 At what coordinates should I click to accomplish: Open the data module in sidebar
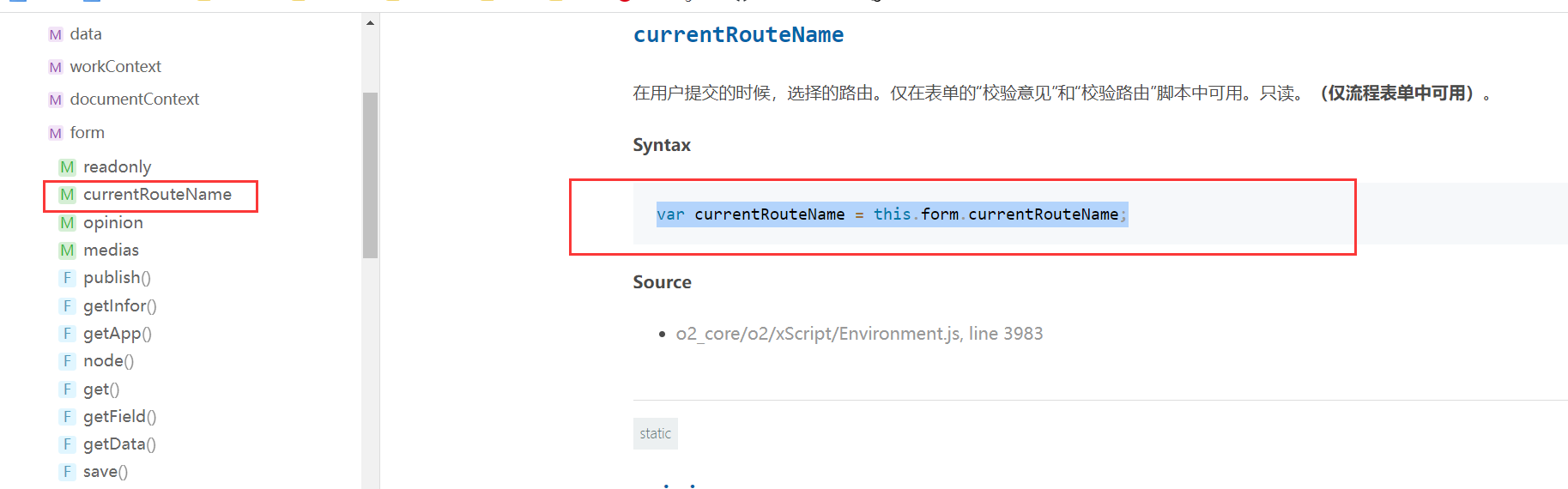[85, 34]
